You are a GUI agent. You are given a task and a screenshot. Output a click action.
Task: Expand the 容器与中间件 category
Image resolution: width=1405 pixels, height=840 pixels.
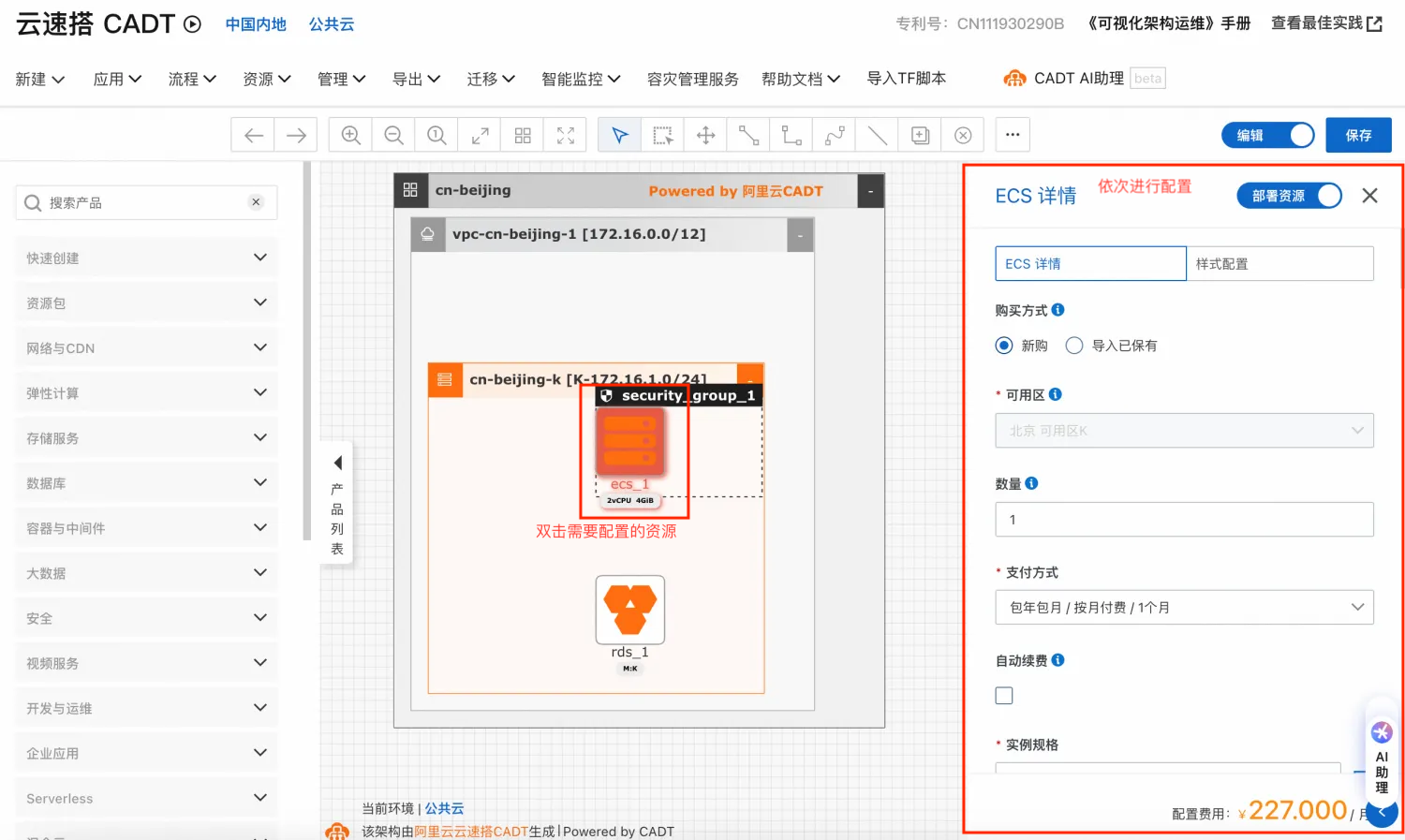146,527
